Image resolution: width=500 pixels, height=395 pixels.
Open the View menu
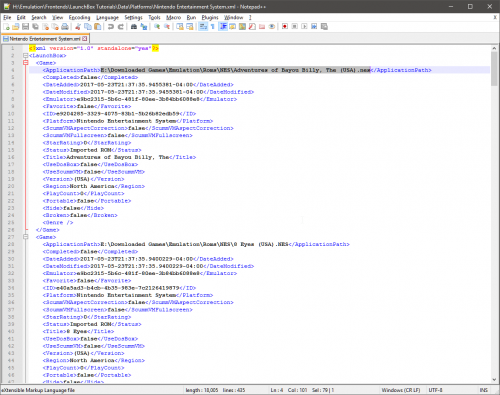click(57, 17)
